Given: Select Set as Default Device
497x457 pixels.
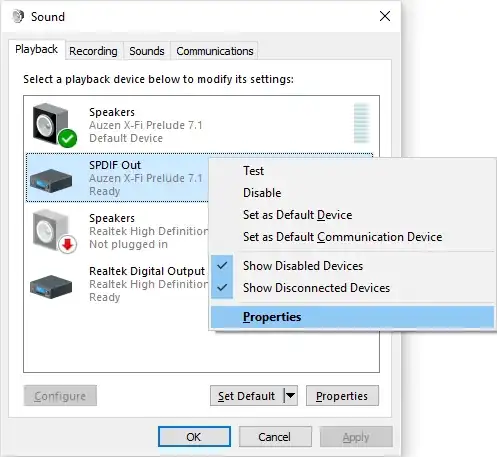Looking at the screenshot, I should tap(353, 215).
